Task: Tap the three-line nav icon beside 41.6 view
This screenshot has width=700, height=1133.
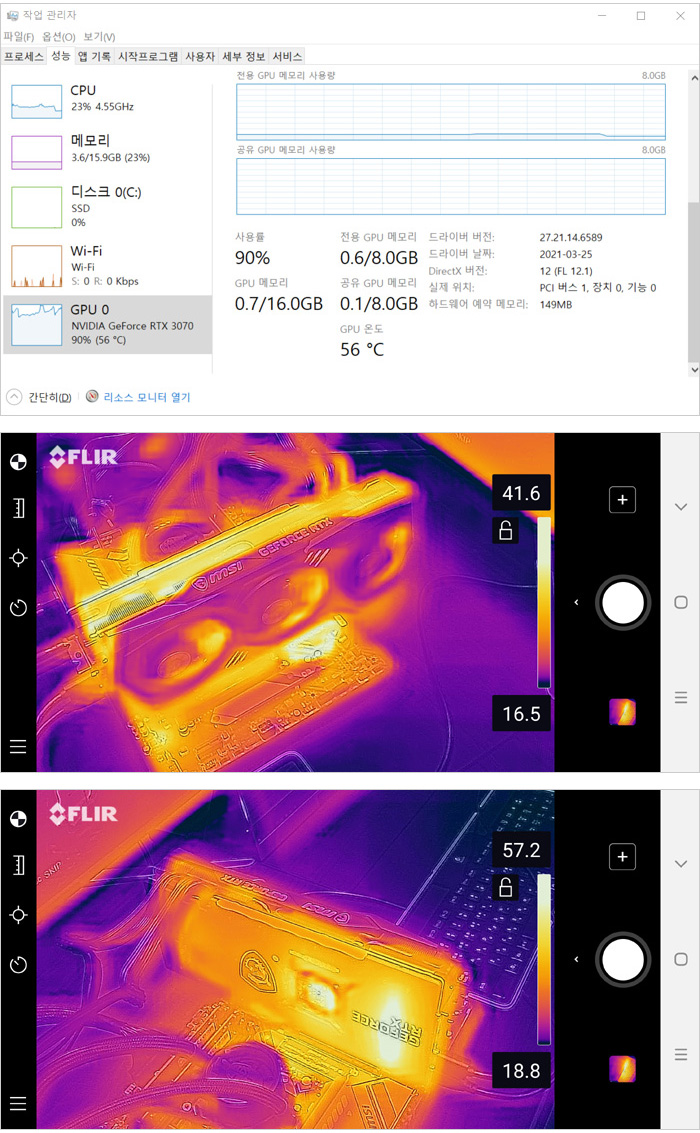Action: coord(680,697)
